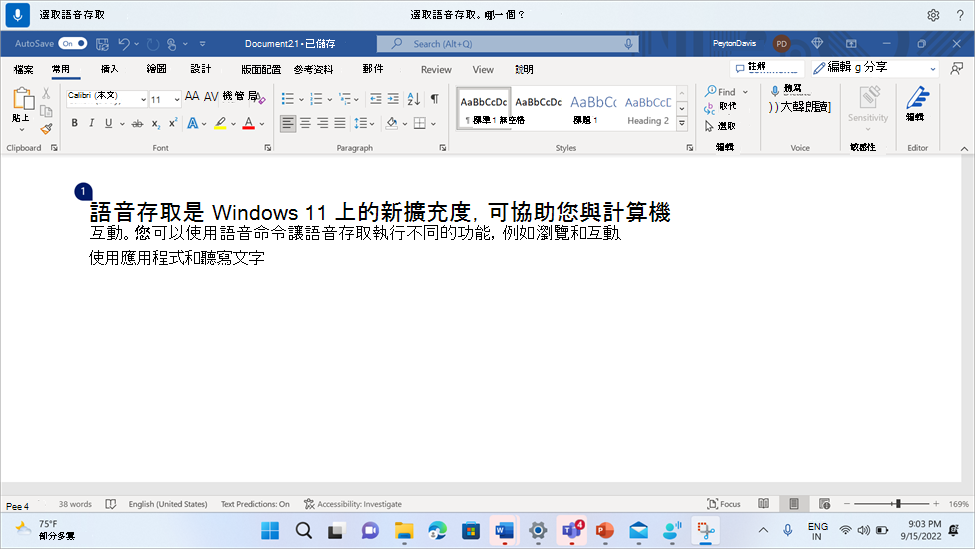The width and height of the screenshot is (975, 549).
Task: Open the 設計 tab
Action: (x=200, y=69)
